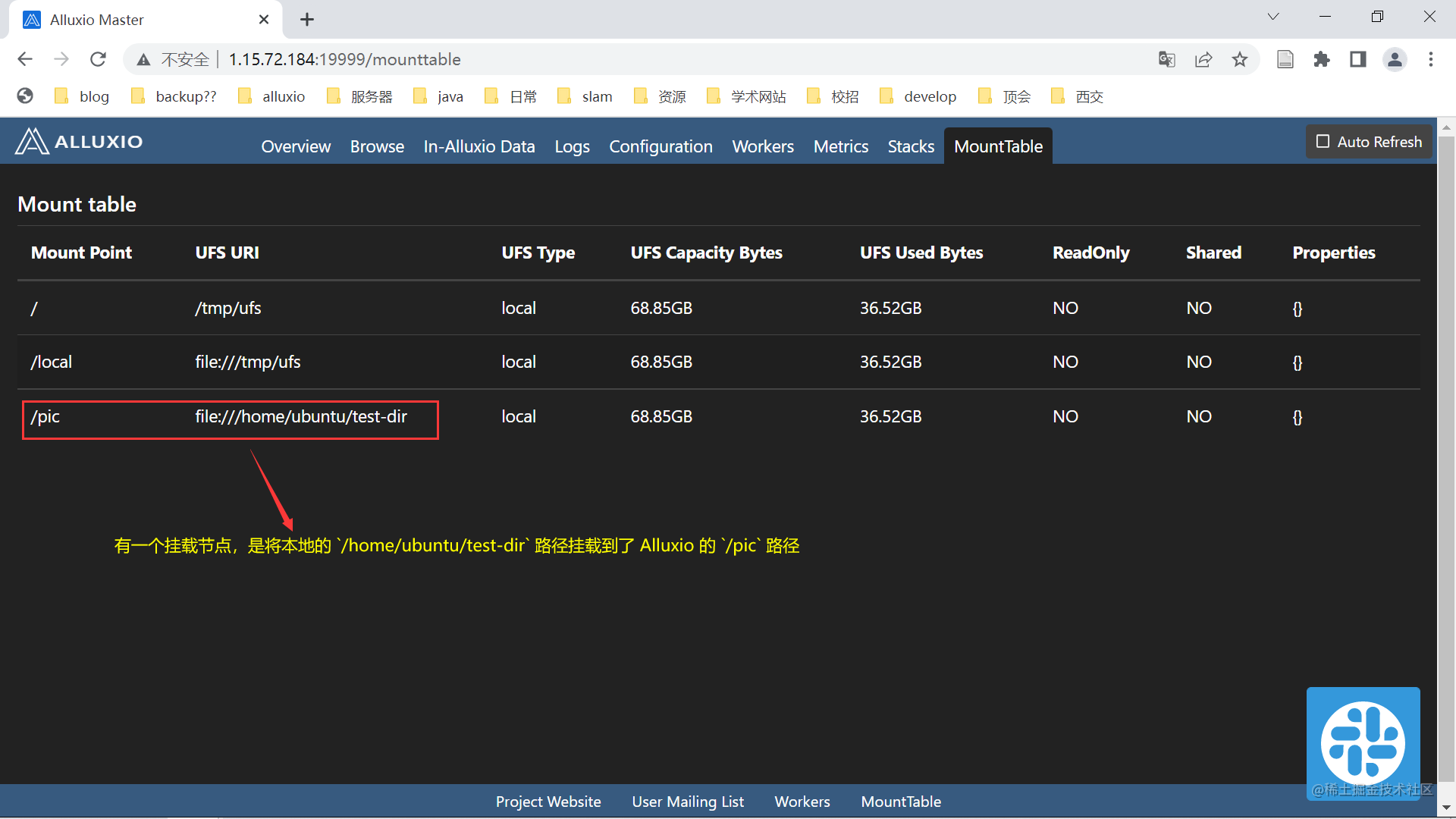Open a new browser tab

[307, 20]
